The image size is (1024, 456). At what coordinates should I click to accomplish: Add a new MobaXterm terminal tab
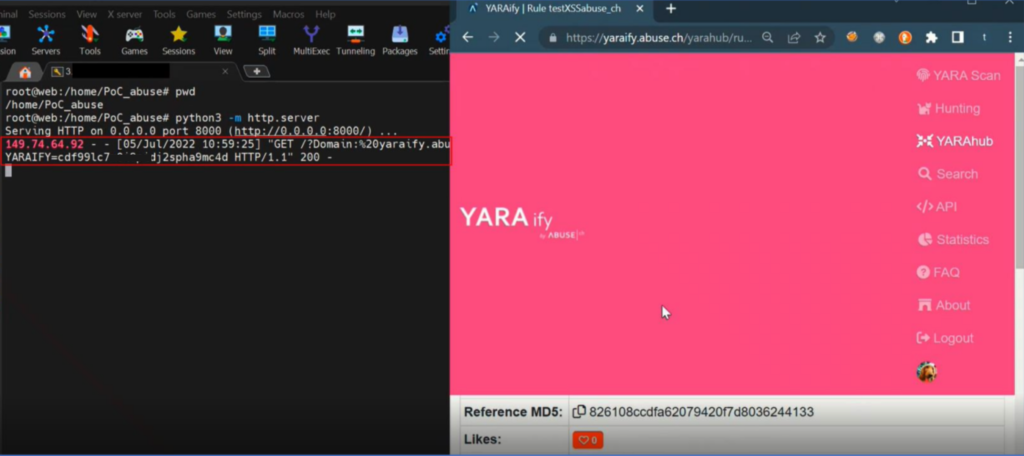point(257,71)
